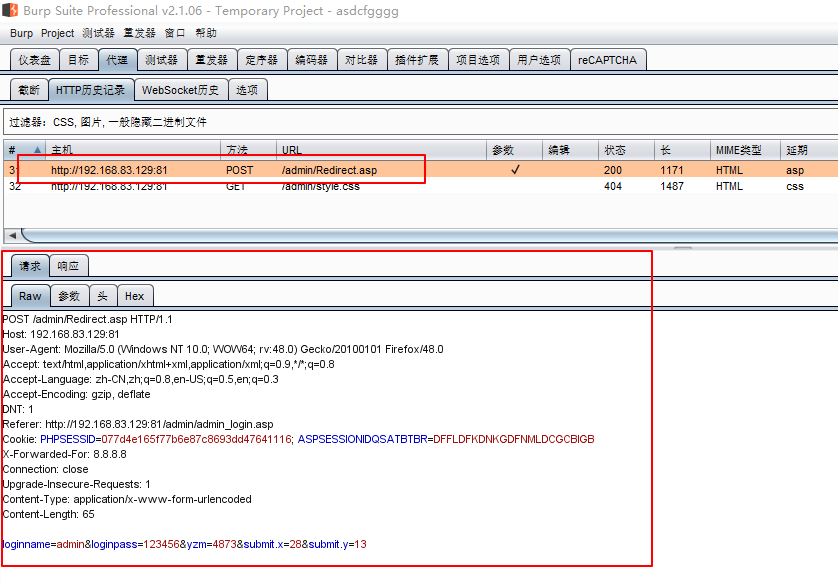
Task: Open the WebSocket历史 history tab
Action: pos(181,89)
